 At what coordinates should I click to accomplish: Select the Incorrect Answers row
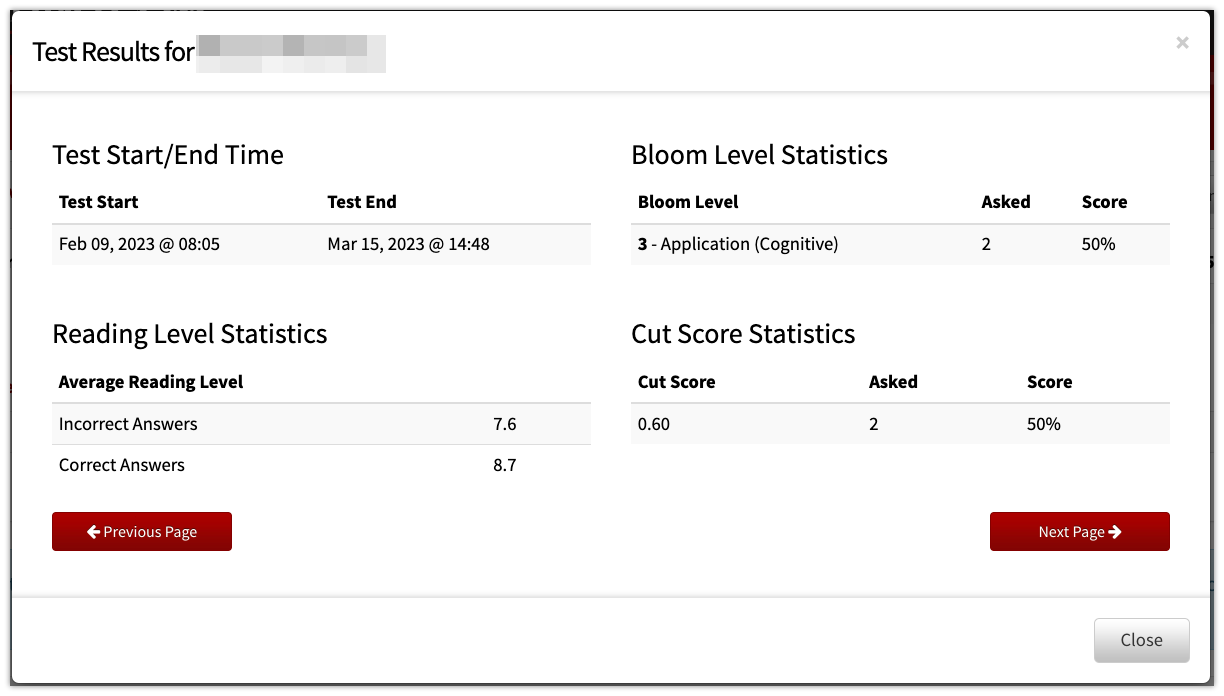click(x=321, y=424)
